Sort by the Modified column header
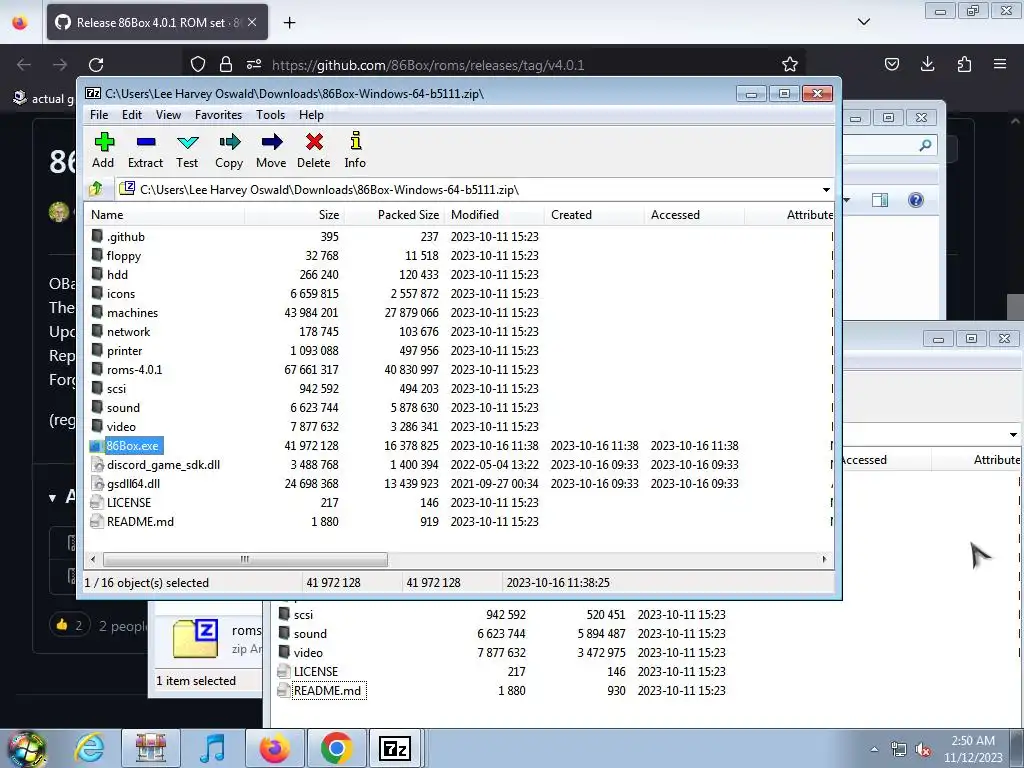 [494, 215]
